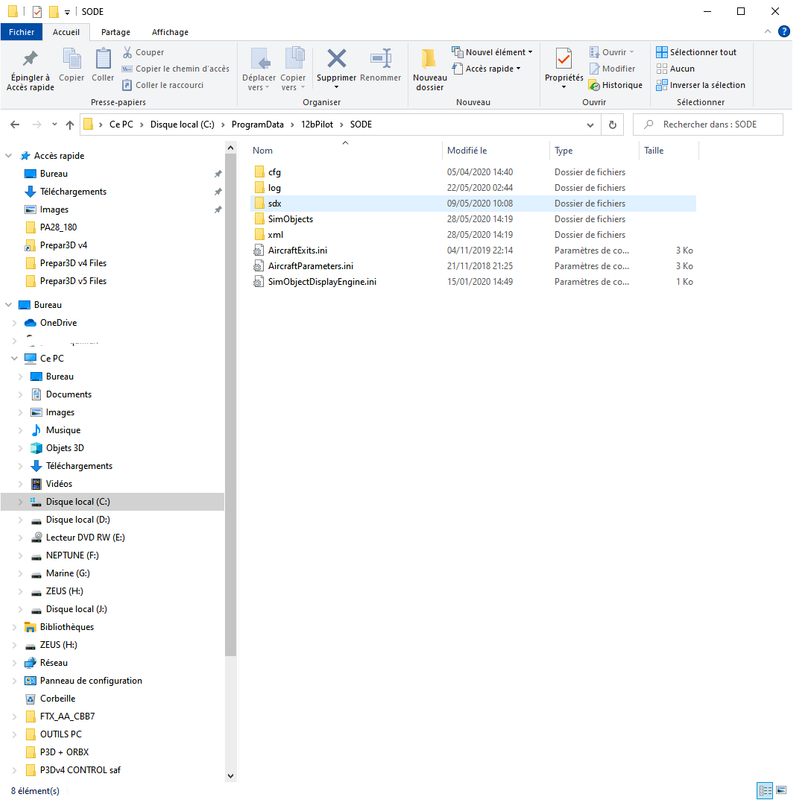The height and width of the screenshot is (800, 793).
Task: Click ProgramData in address path
Action: [257, 124]
